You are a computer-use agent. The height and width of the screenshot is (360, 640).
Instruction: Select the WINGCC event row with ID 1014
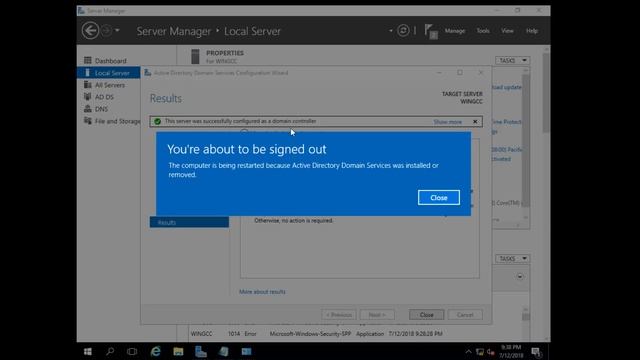[316, 334]
